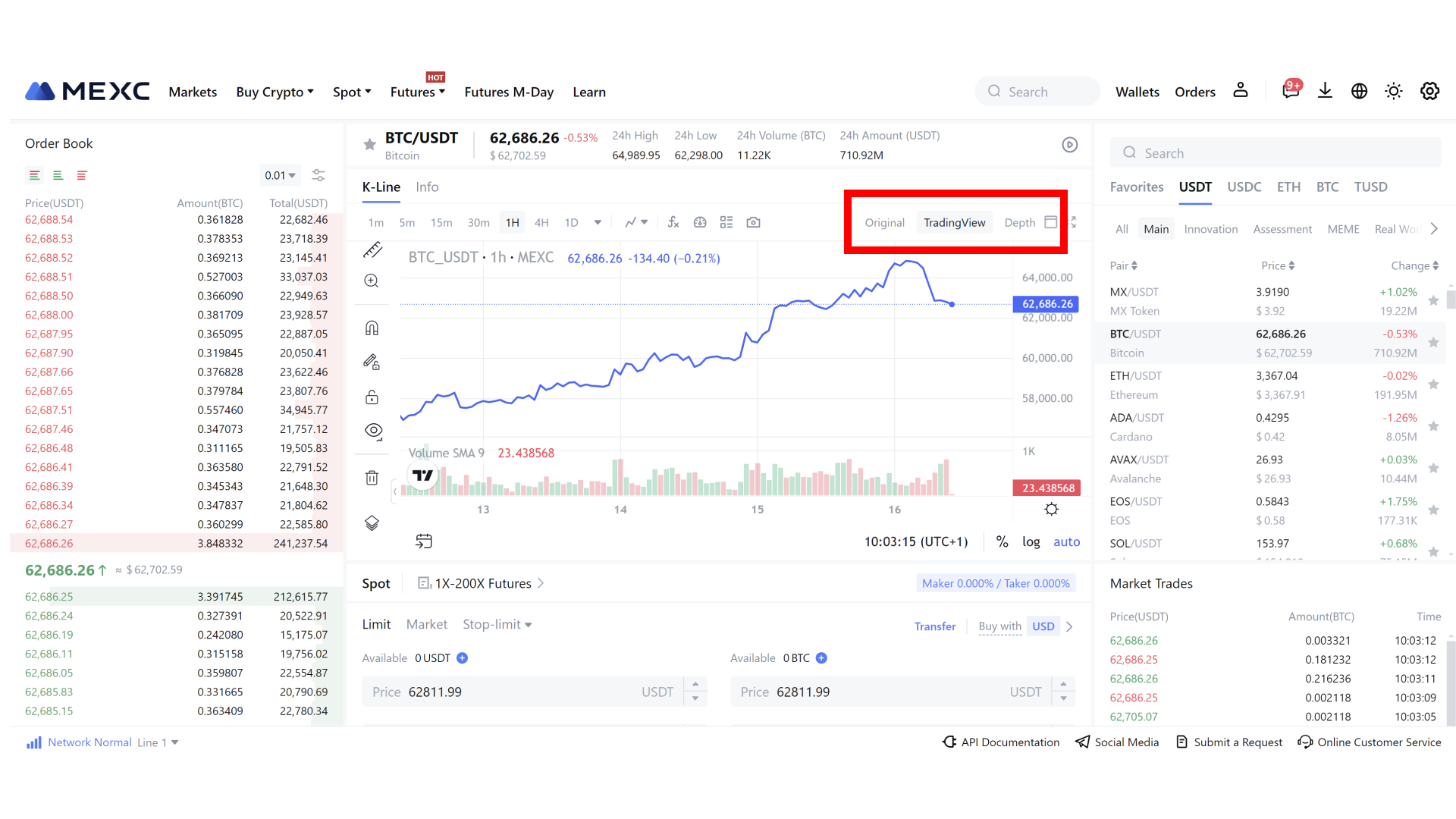Open the Spot dropdown menu
1456x819 pixels.
[x=352, y=92]
